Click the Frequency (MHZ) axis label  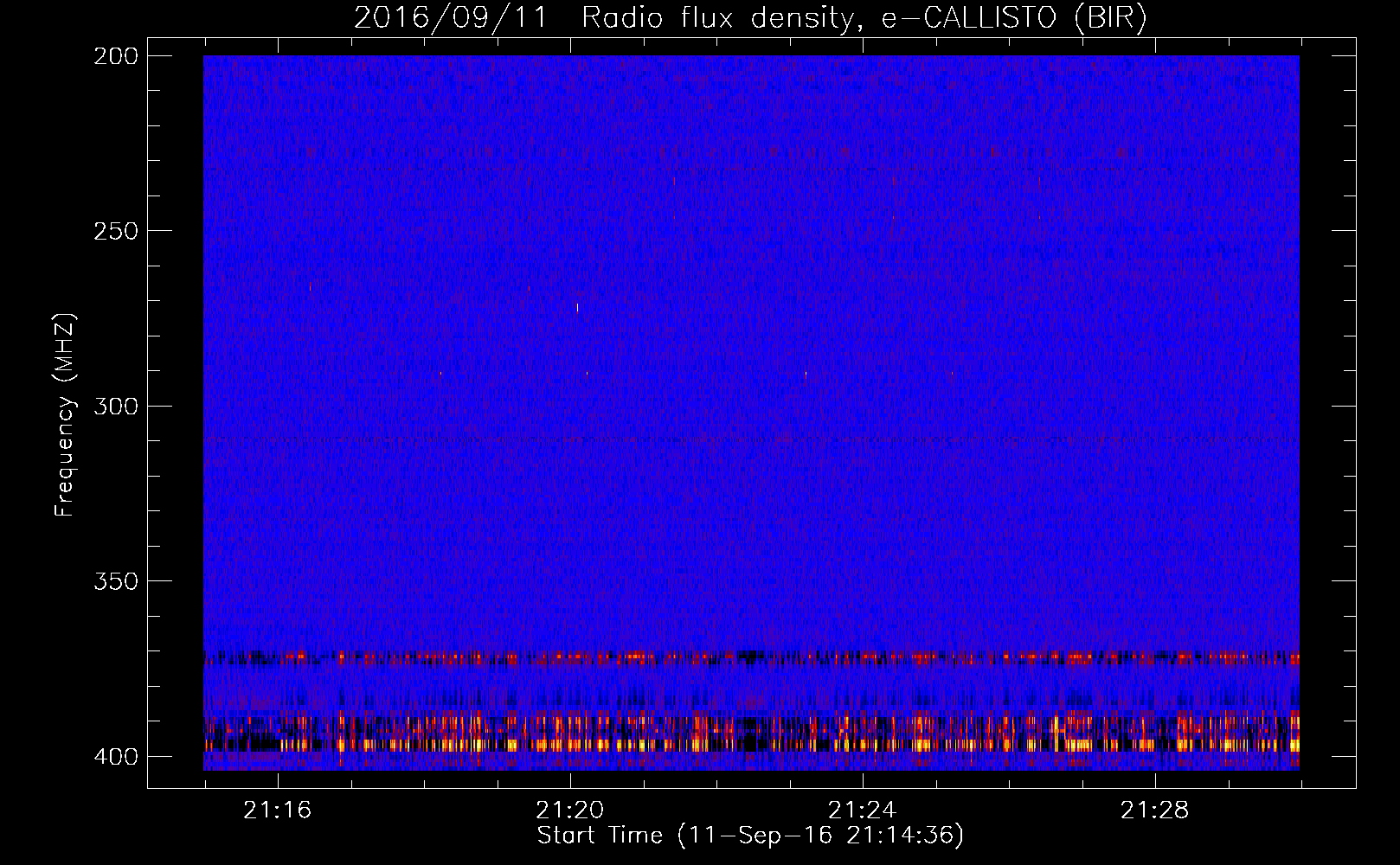65,414
